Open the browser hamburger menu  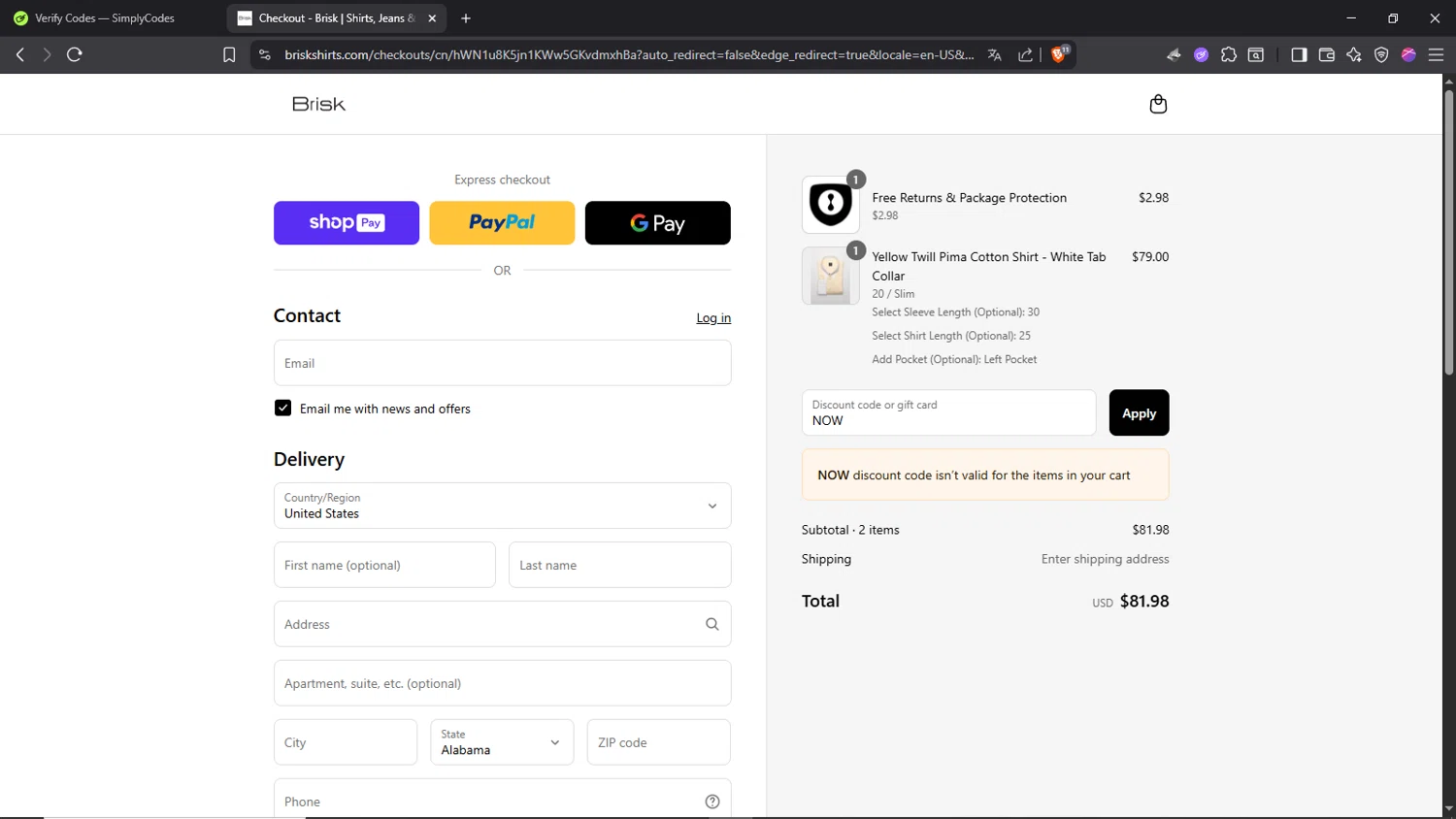pos(1436,55)
